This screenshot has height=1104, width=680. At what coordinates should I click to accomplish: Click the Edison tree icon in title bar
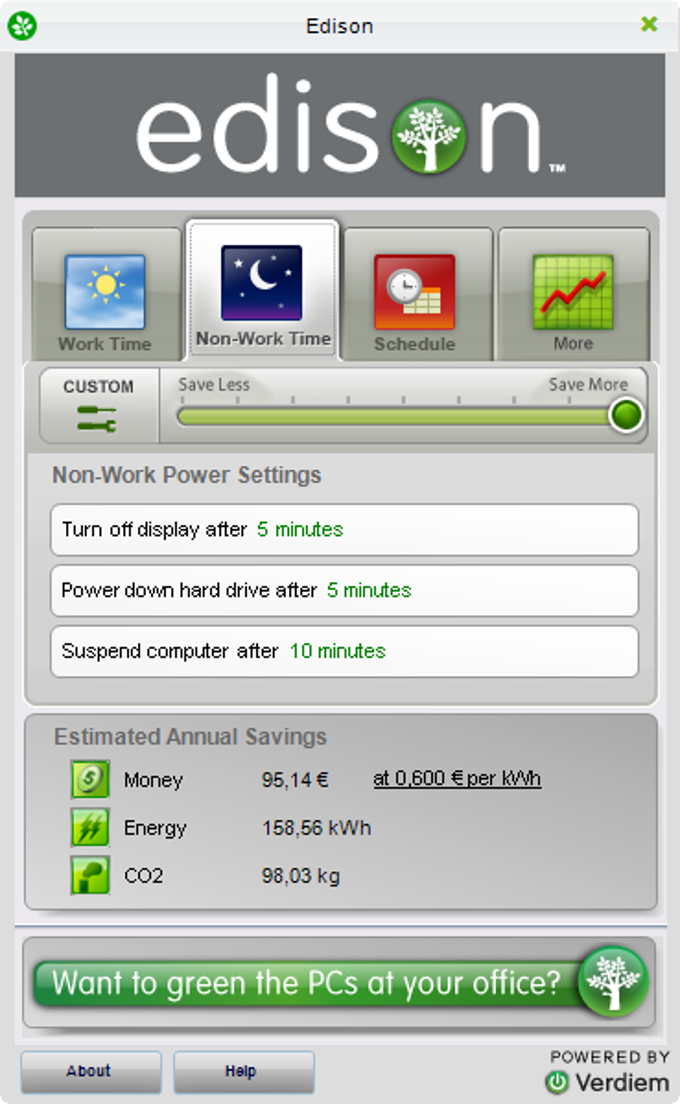22,26
